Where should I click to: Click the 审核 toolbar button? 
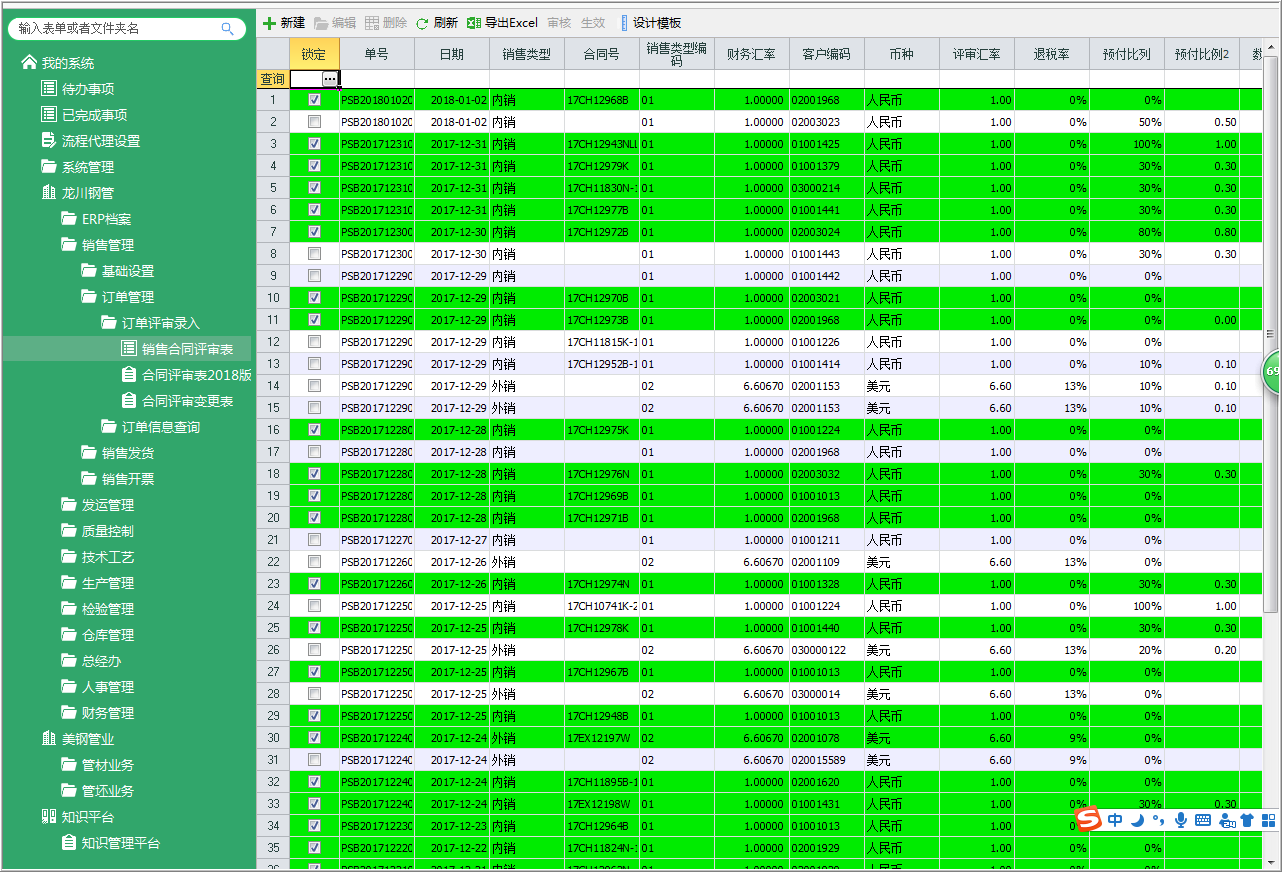pyautogui.click(x=559, y=22)
